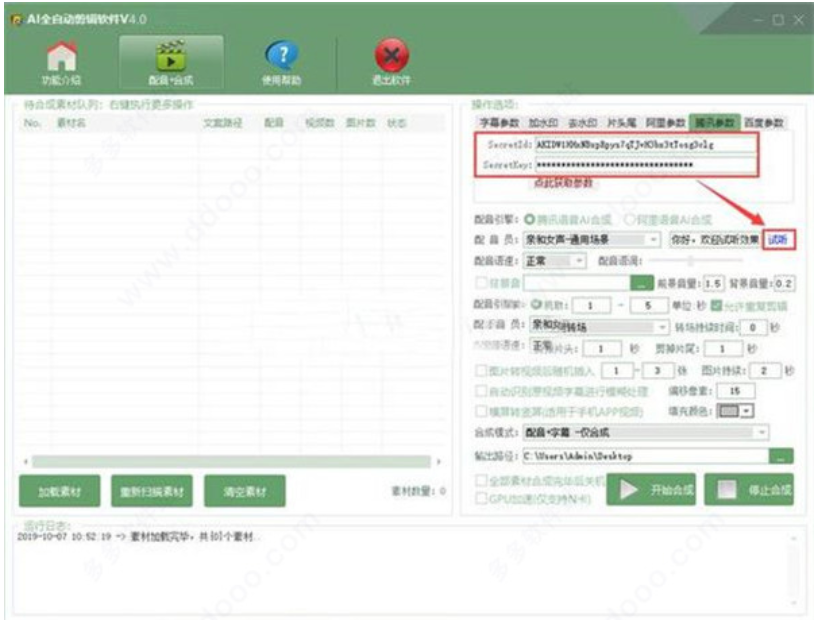Enable GPU加速 checkbox

coord(480,499)
